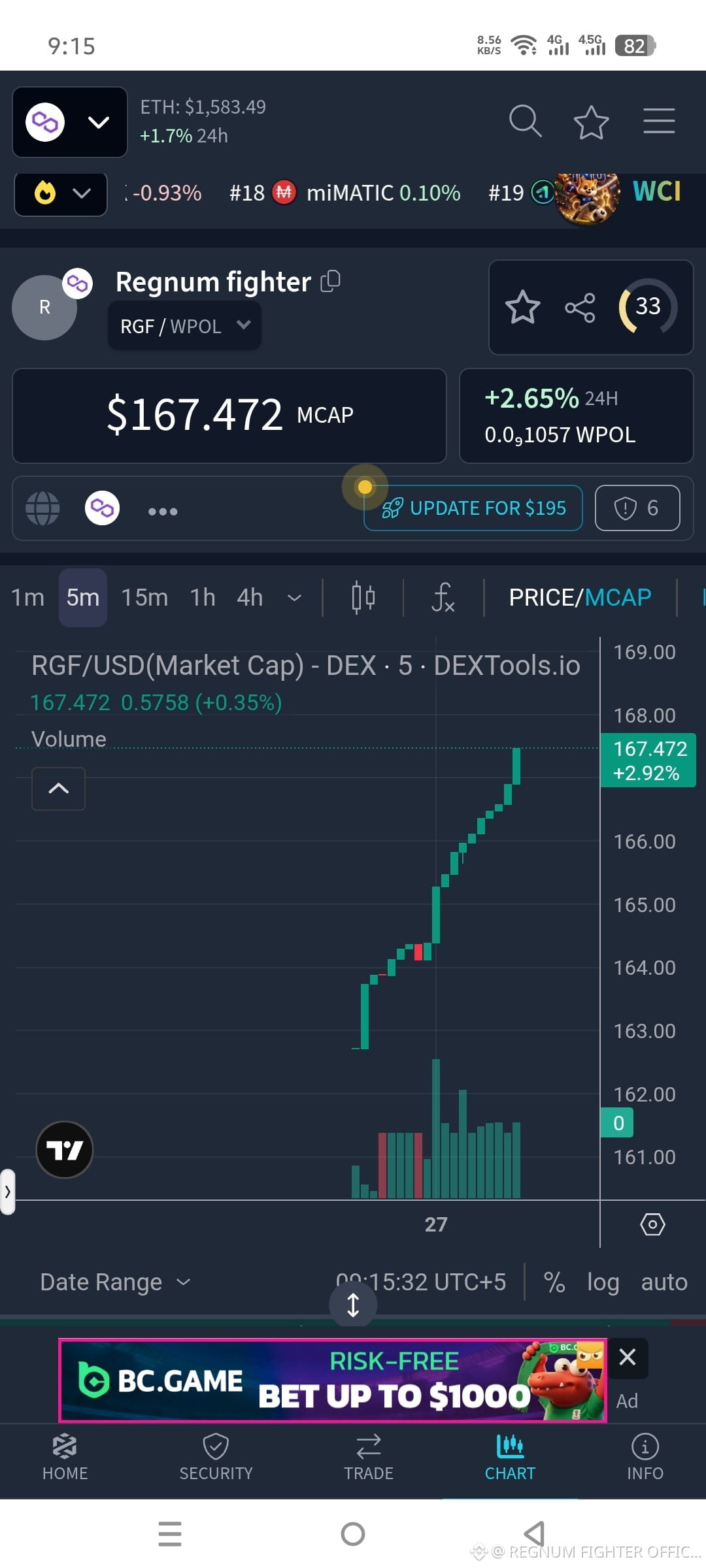Select 1m timeframe
The image size is (706, 1568).
point(27,597)
